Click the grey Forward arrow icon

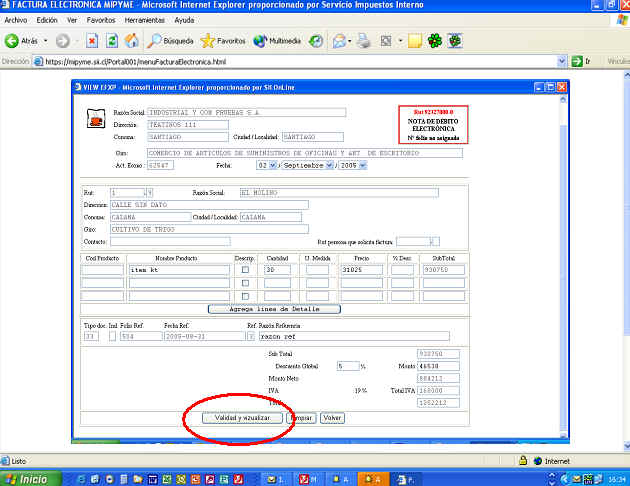(x=63, y=41)
